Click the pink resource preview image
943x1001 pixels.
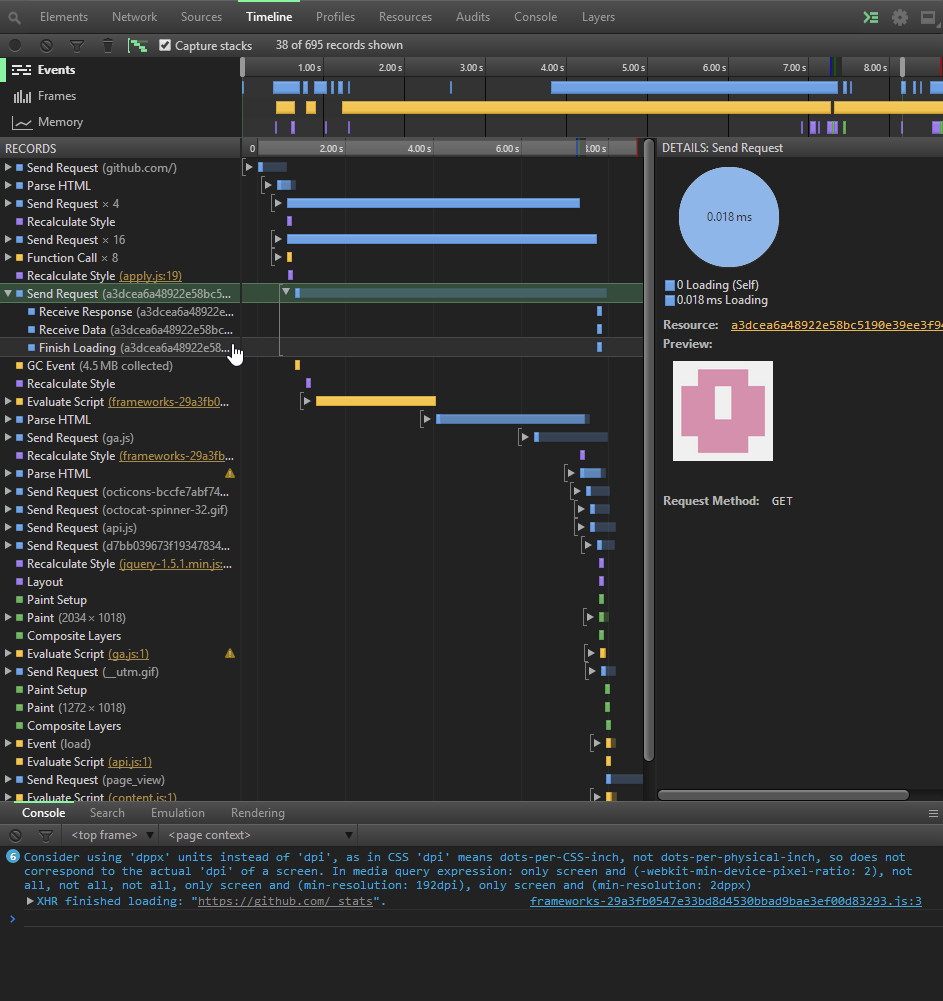[x=723, y=411]
